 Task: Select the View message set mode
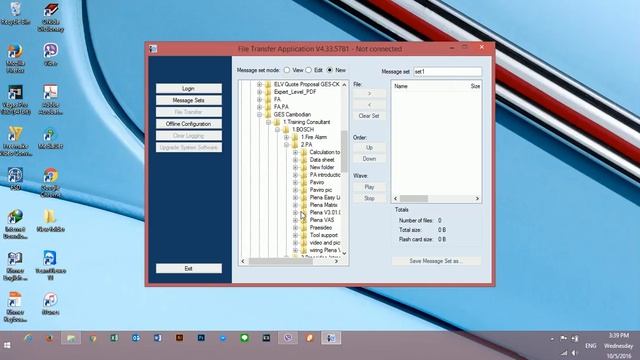coord(287,70)
